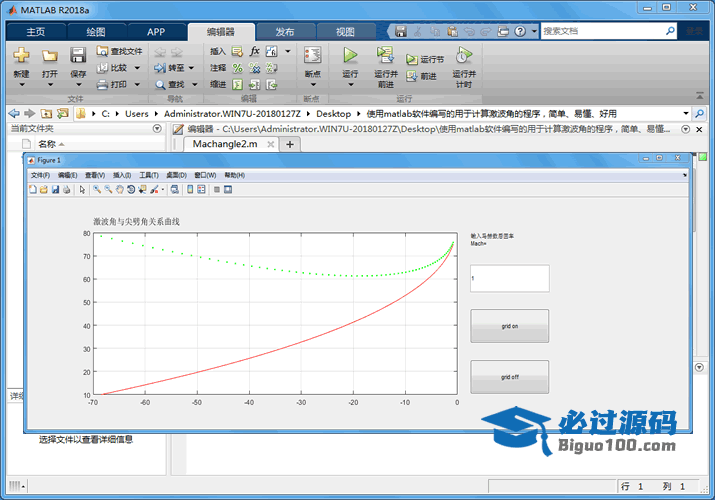This screenshot has width=715, height=500.
Task: Click the insert colorbar icon in Figure 1
Action: coord(190,189)
